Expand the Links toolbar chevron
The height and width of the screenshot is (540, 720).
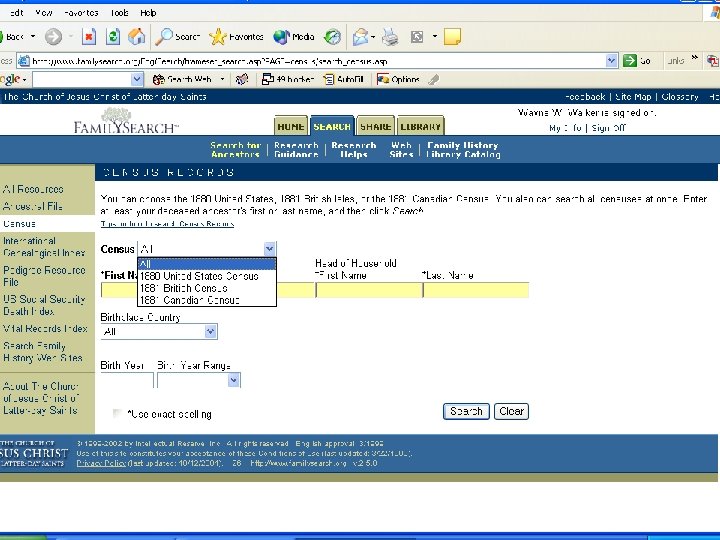[x=695, y=58]
